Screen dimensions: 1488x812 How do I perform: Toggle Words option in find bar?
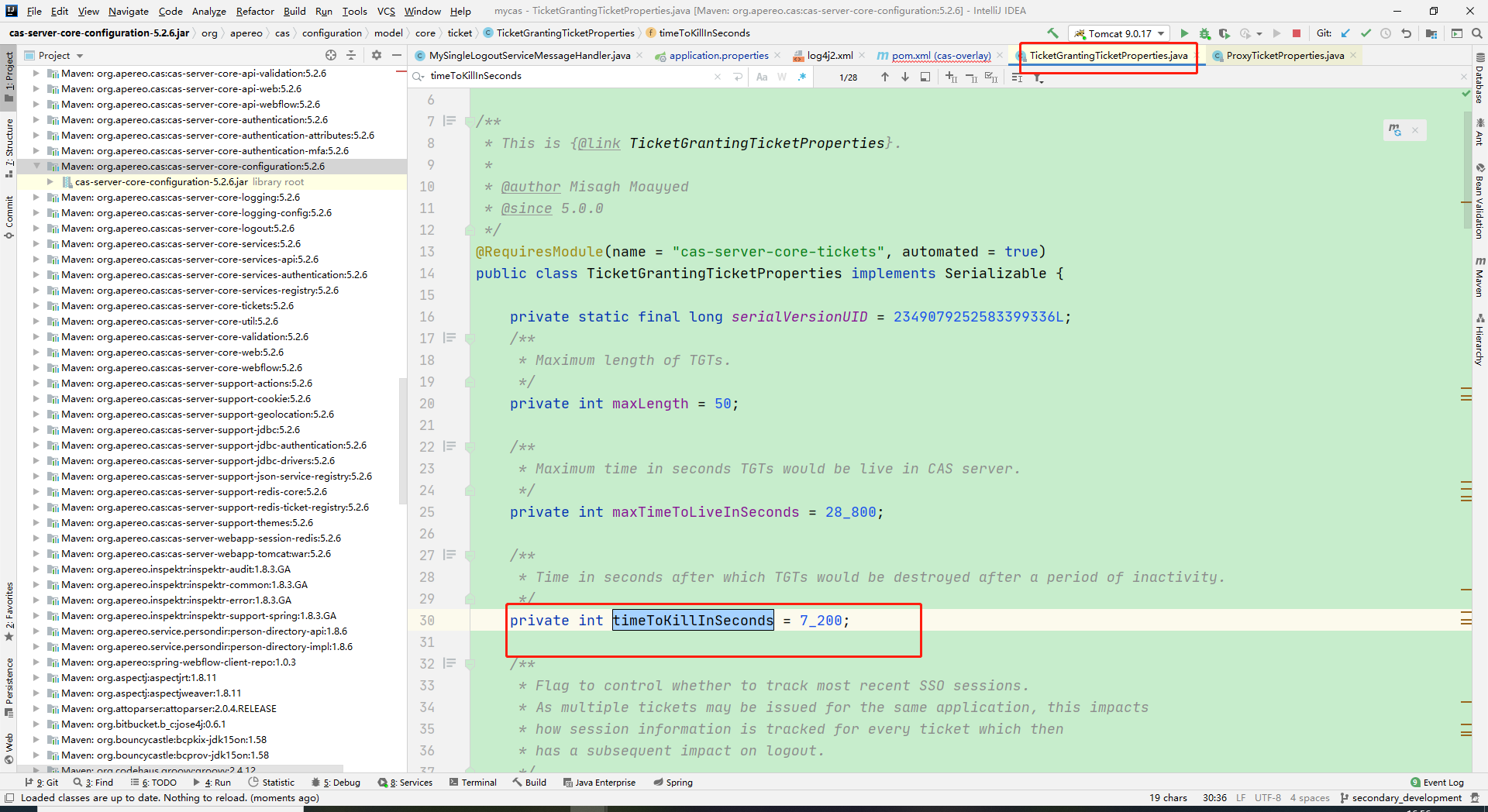pyautogui.click(x=782, y=77)
